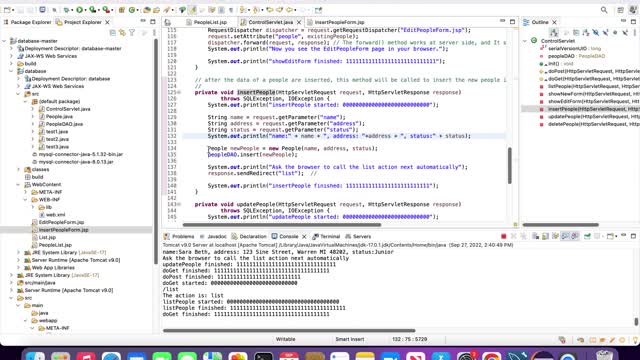Click the green Run toolbar button
640x360 pixels.
[80, 10]
